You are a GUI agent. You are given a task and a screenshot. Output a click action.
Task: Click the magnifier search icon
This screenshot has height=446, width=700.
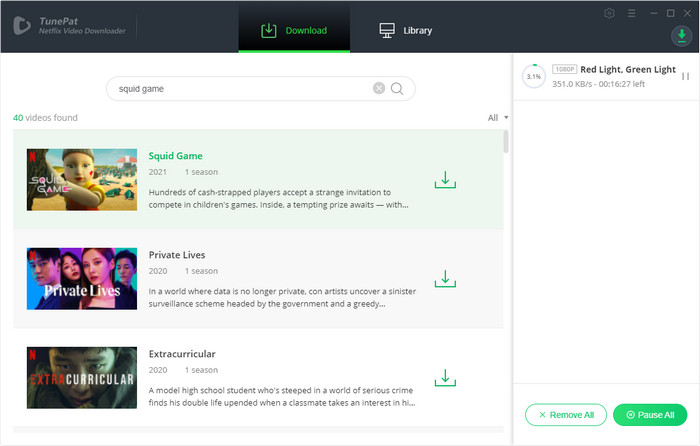coord(397,89)
